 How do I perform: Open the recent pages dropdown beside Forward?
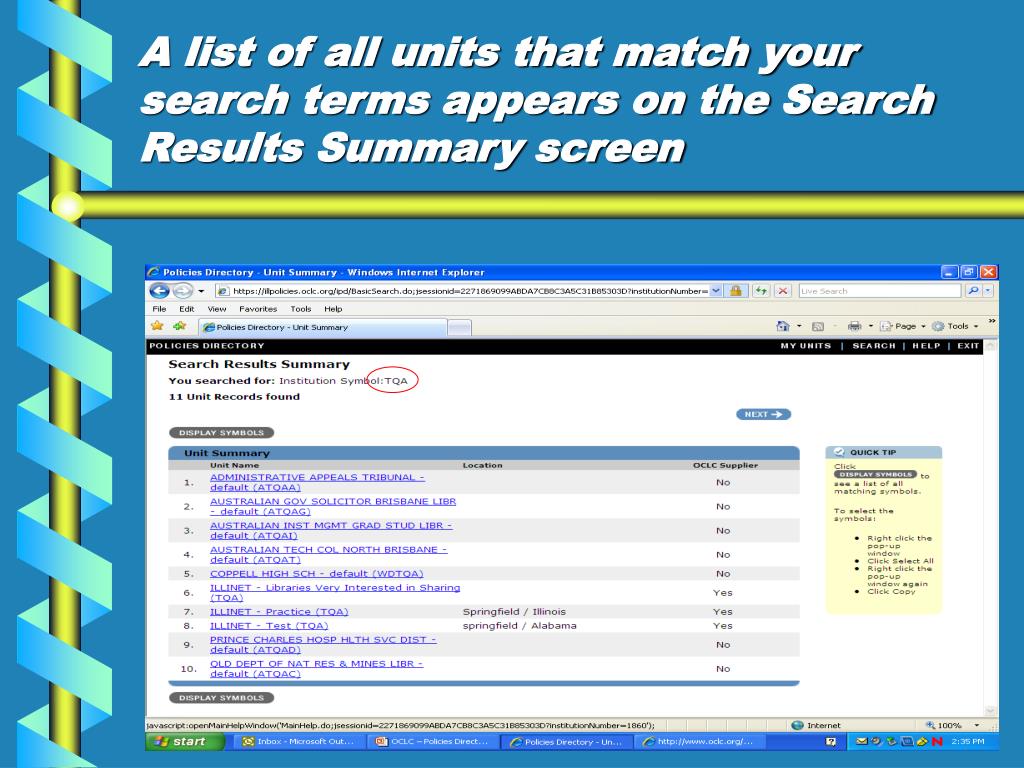201,291
